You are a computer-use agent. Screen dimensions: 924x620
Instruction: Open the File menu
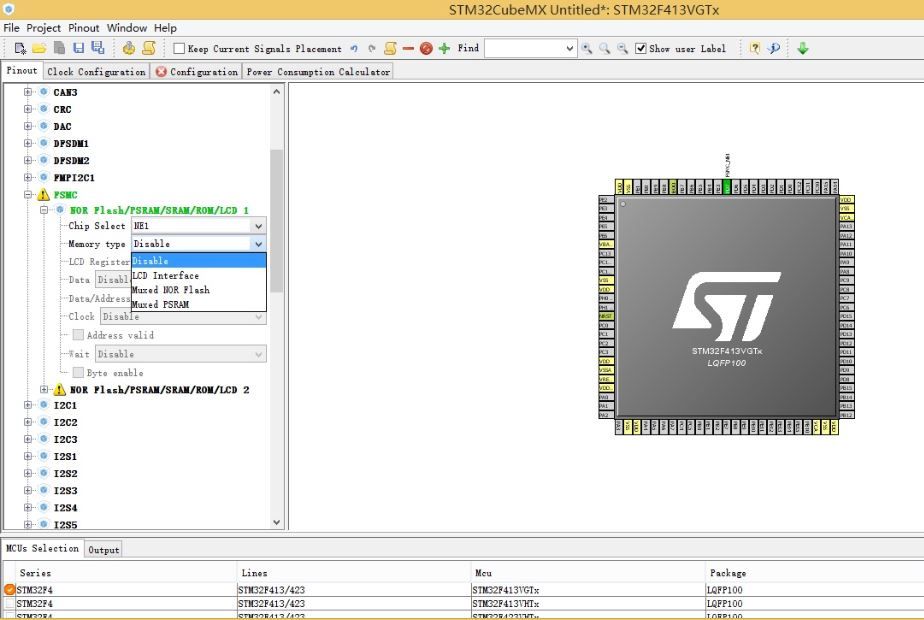pyautogui.click(x=11, y=28)
